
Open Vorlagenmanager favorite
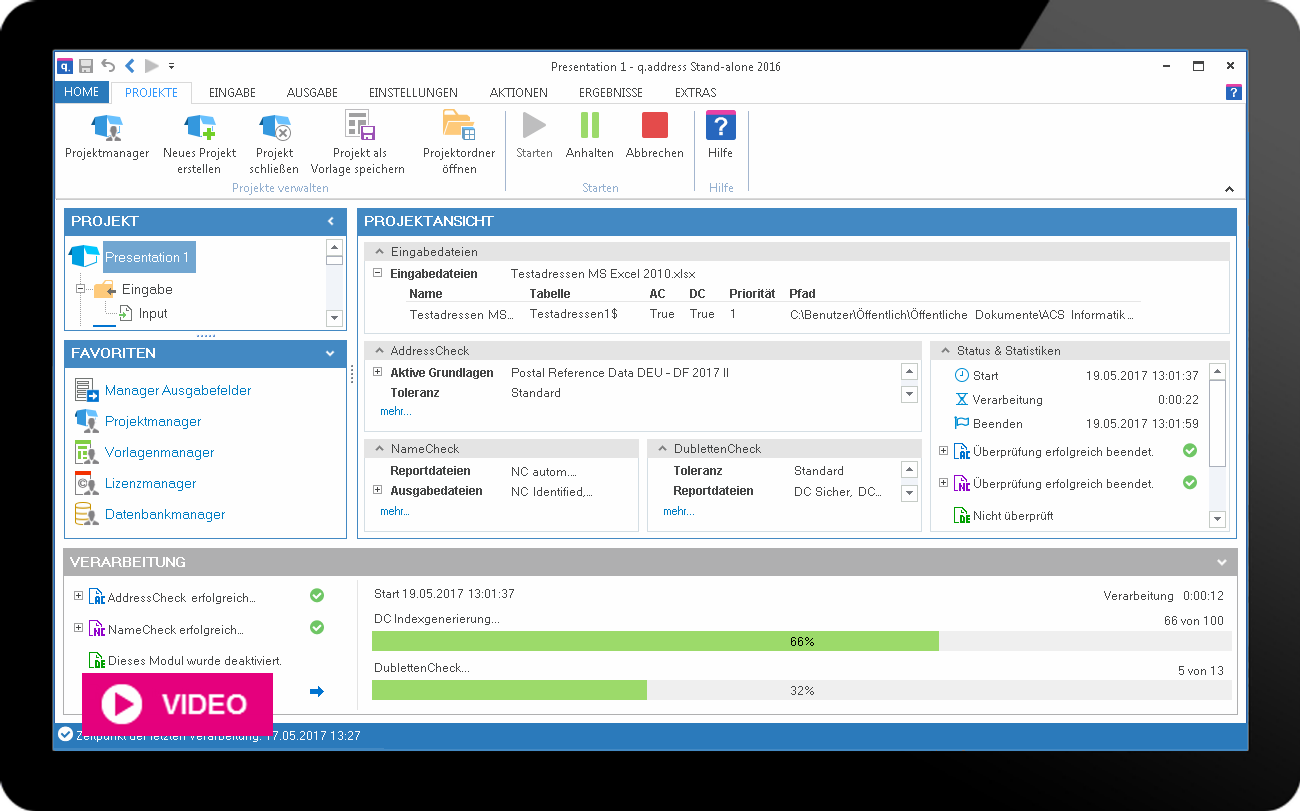159,452
